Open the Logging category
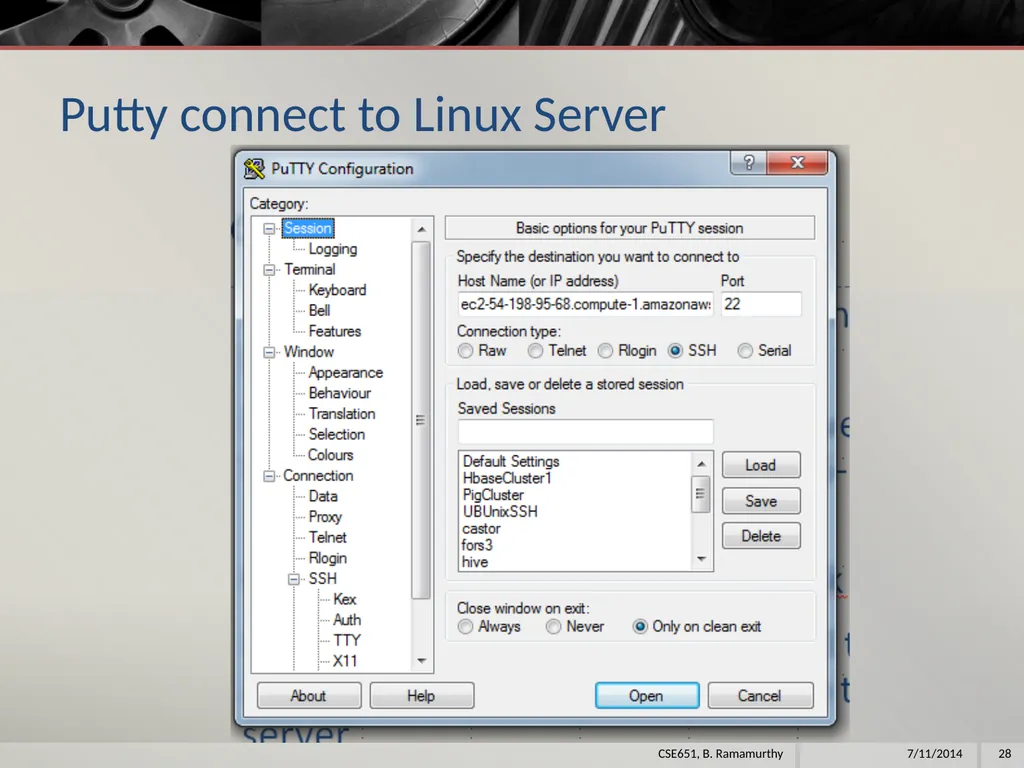 (x=332, y=249)
